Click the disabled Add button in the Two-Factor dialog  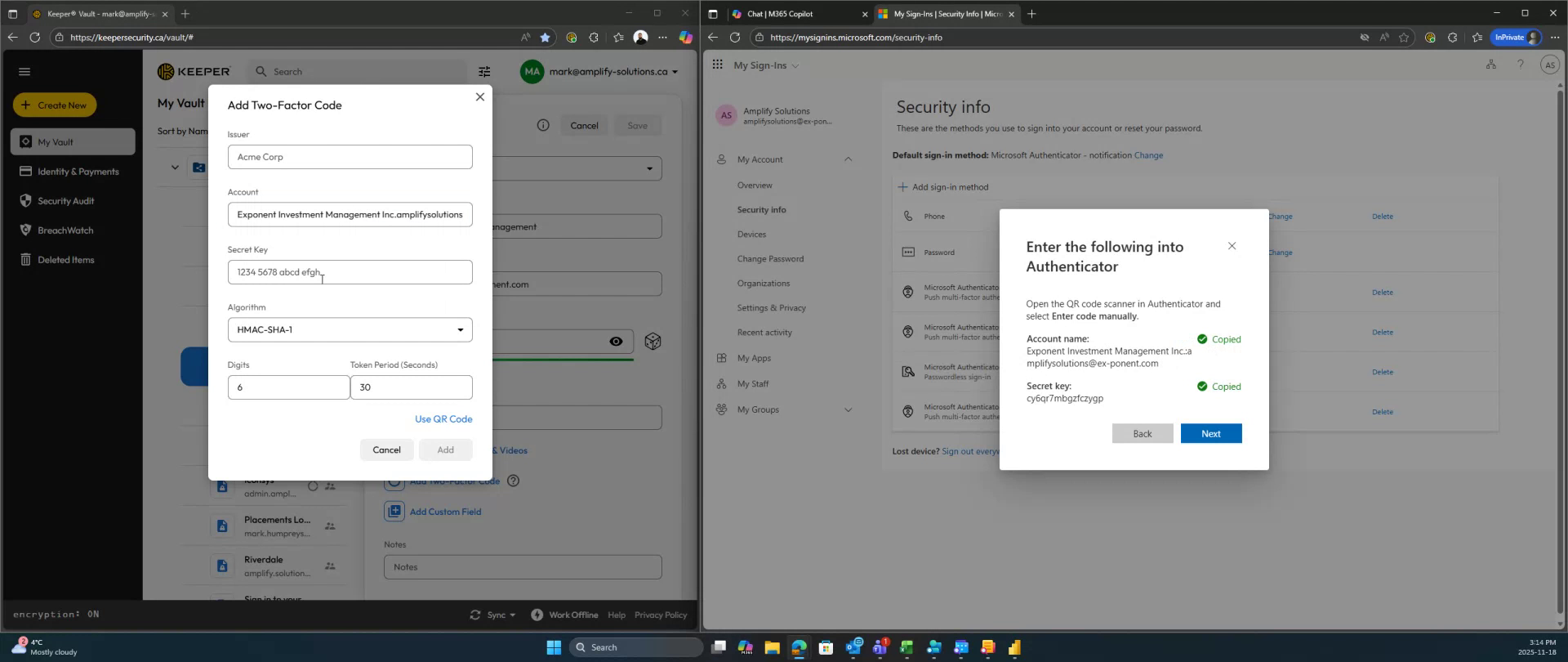[x=445, y=450]
